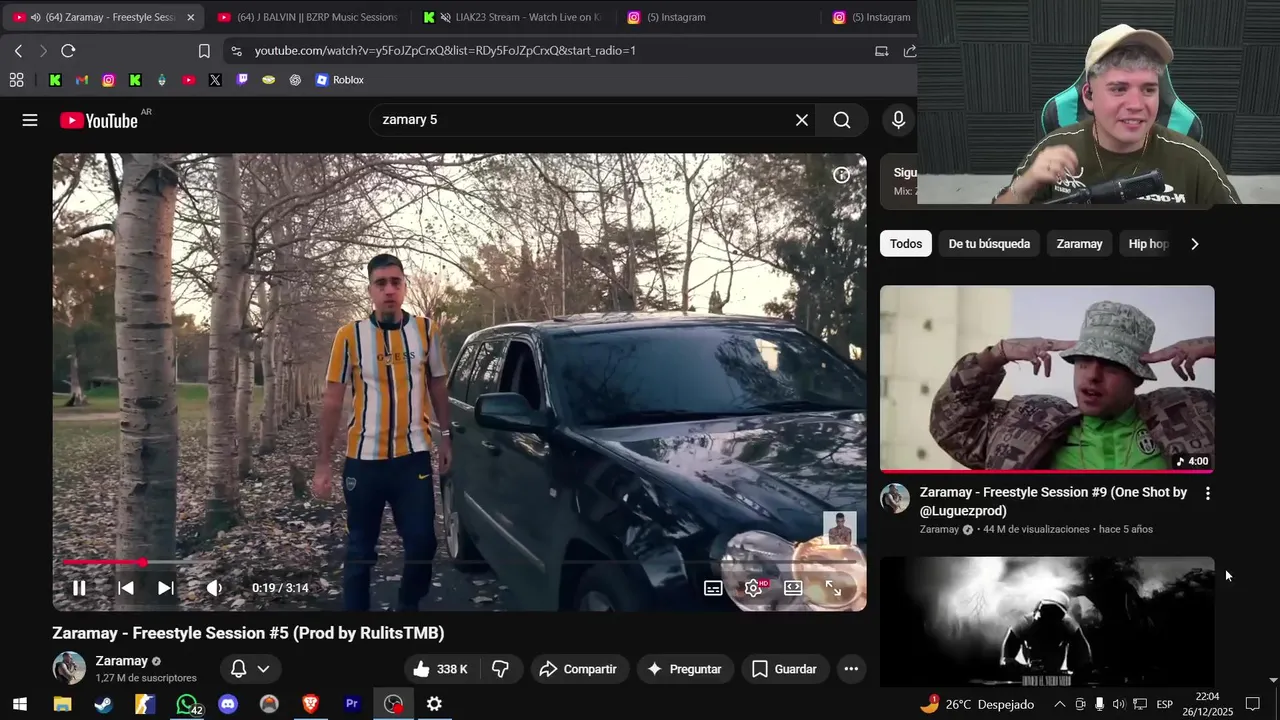The width and height of the screenshot is (1280, 720).
Task: Select the De tu búsqueda chip
Action: coord(989,244)
